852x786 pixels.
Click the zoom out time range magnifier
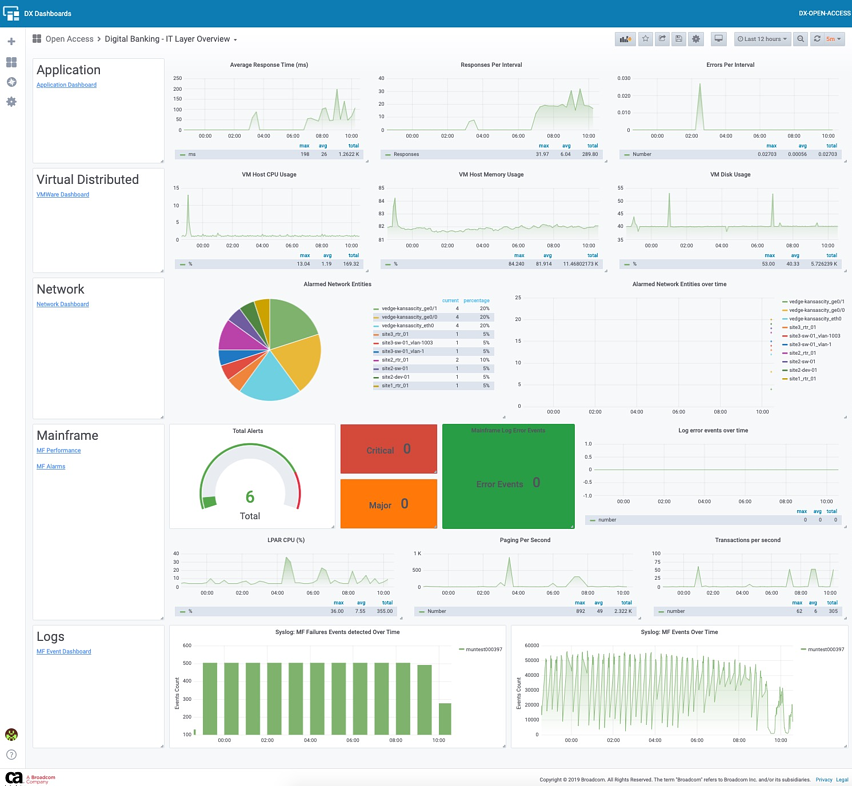pyautogui.click(x=800, y=39)
